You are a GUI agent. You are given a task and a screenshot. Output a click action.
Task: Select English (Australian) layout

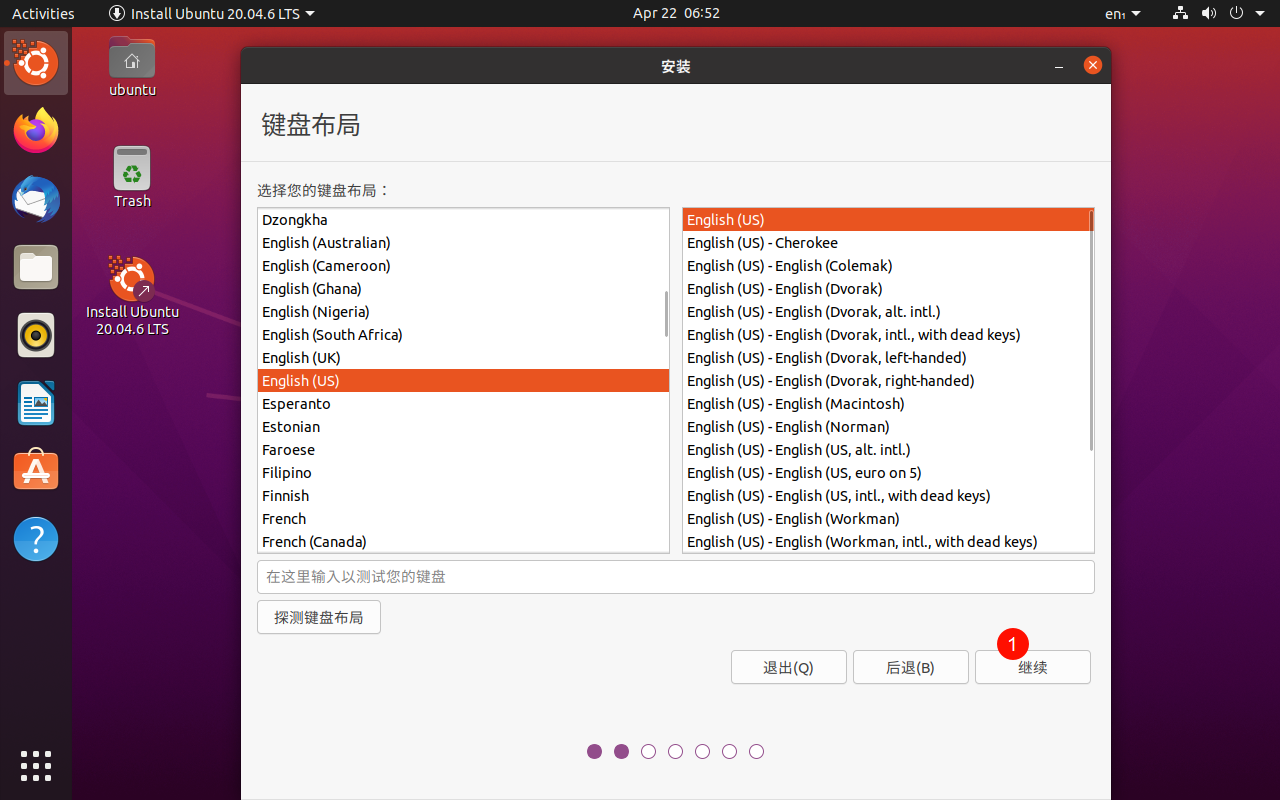click(463, 243)
